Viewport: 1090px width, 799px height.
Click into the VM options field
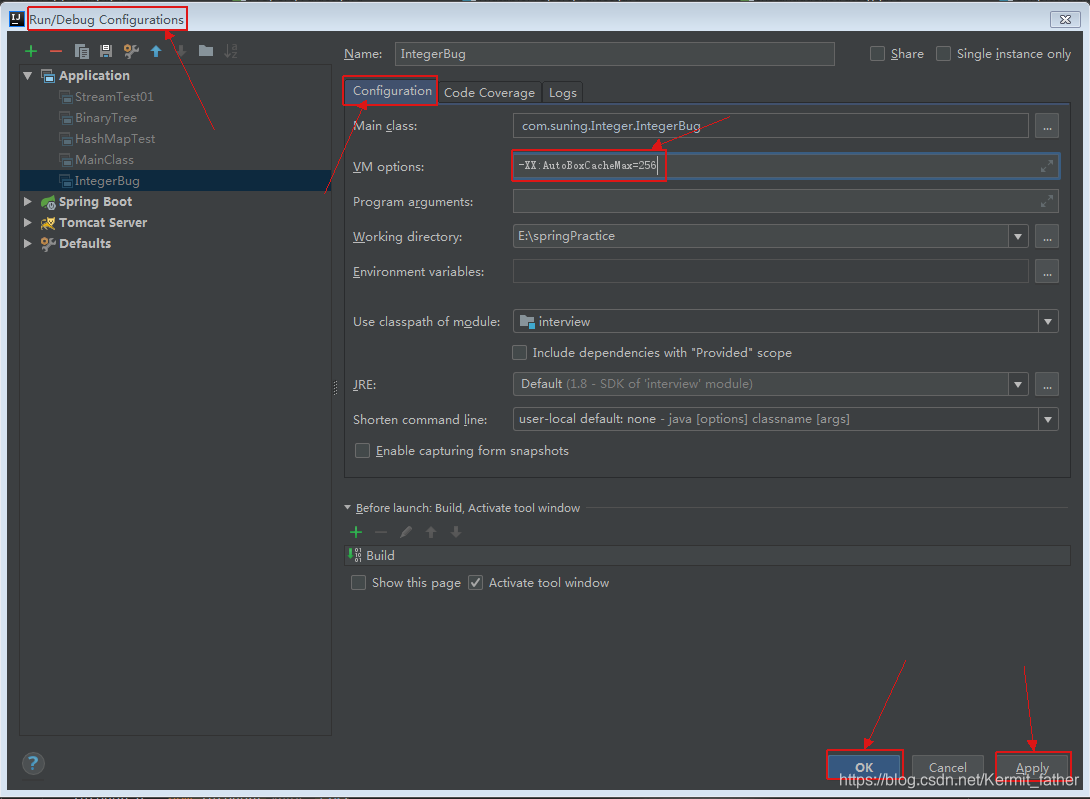click(786, 166)
